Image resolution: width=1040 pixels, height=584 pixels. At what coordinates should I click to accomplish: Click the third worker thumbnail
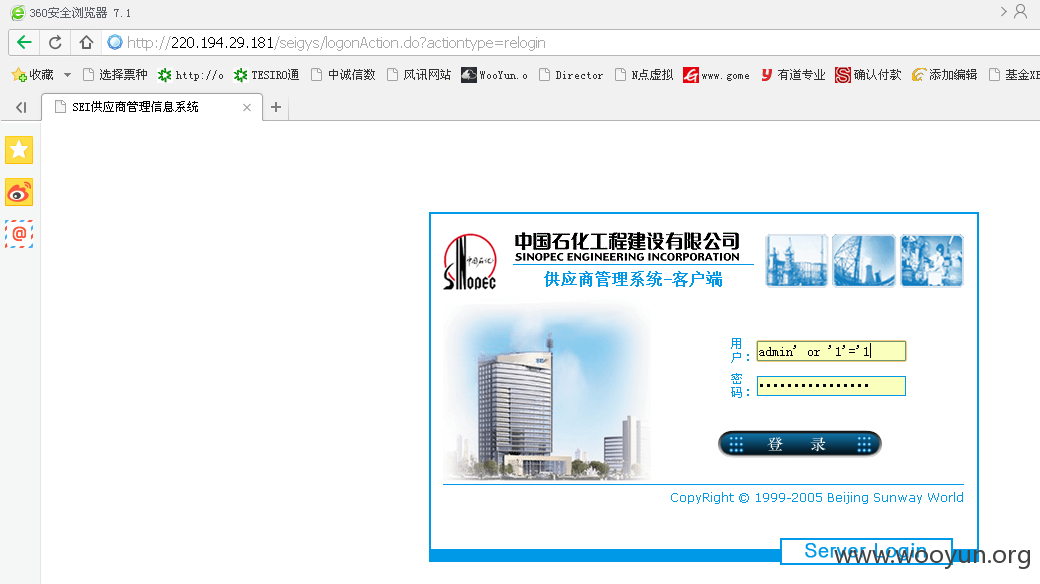tap(931, 260)
